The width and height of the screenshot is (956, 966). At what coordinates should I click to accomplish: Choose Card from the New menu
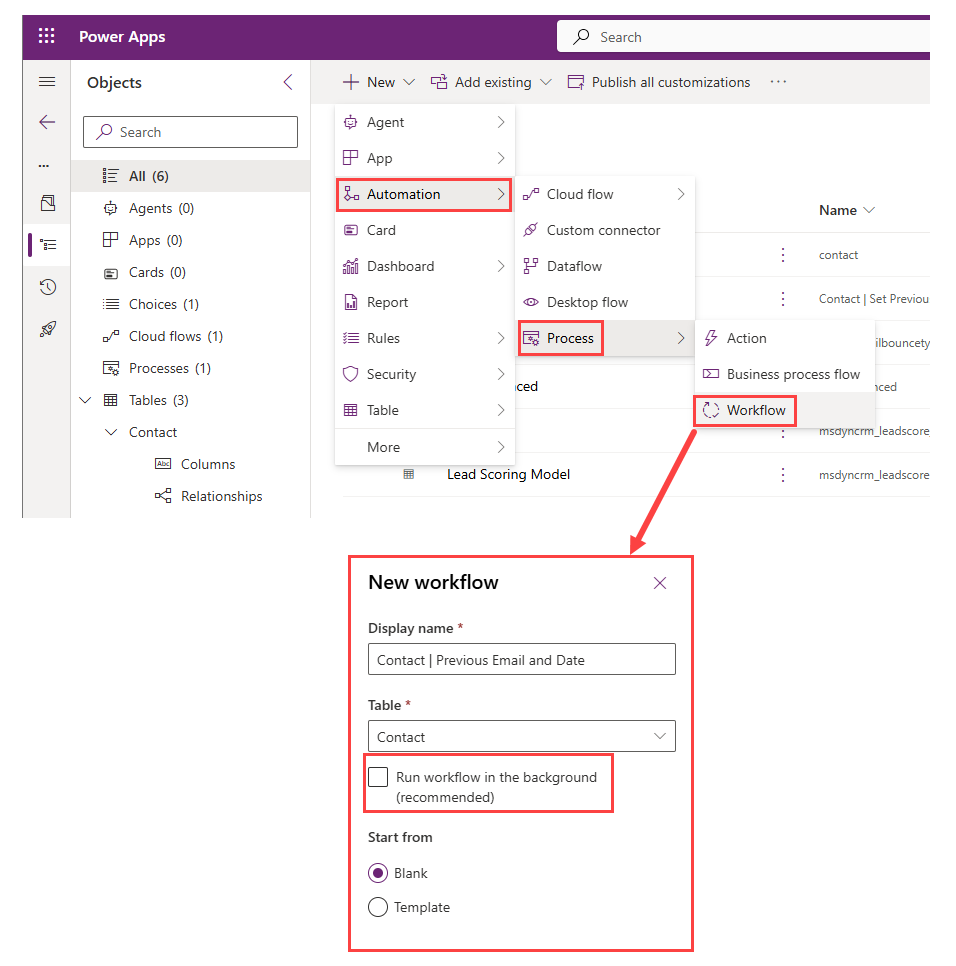[x=424, y=230]
